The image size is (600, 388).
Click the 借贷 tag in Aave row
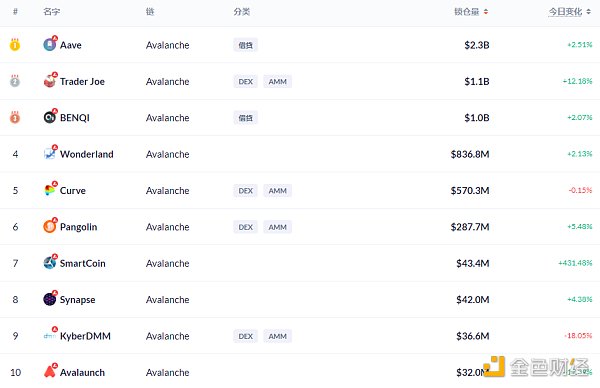[245, 45]
